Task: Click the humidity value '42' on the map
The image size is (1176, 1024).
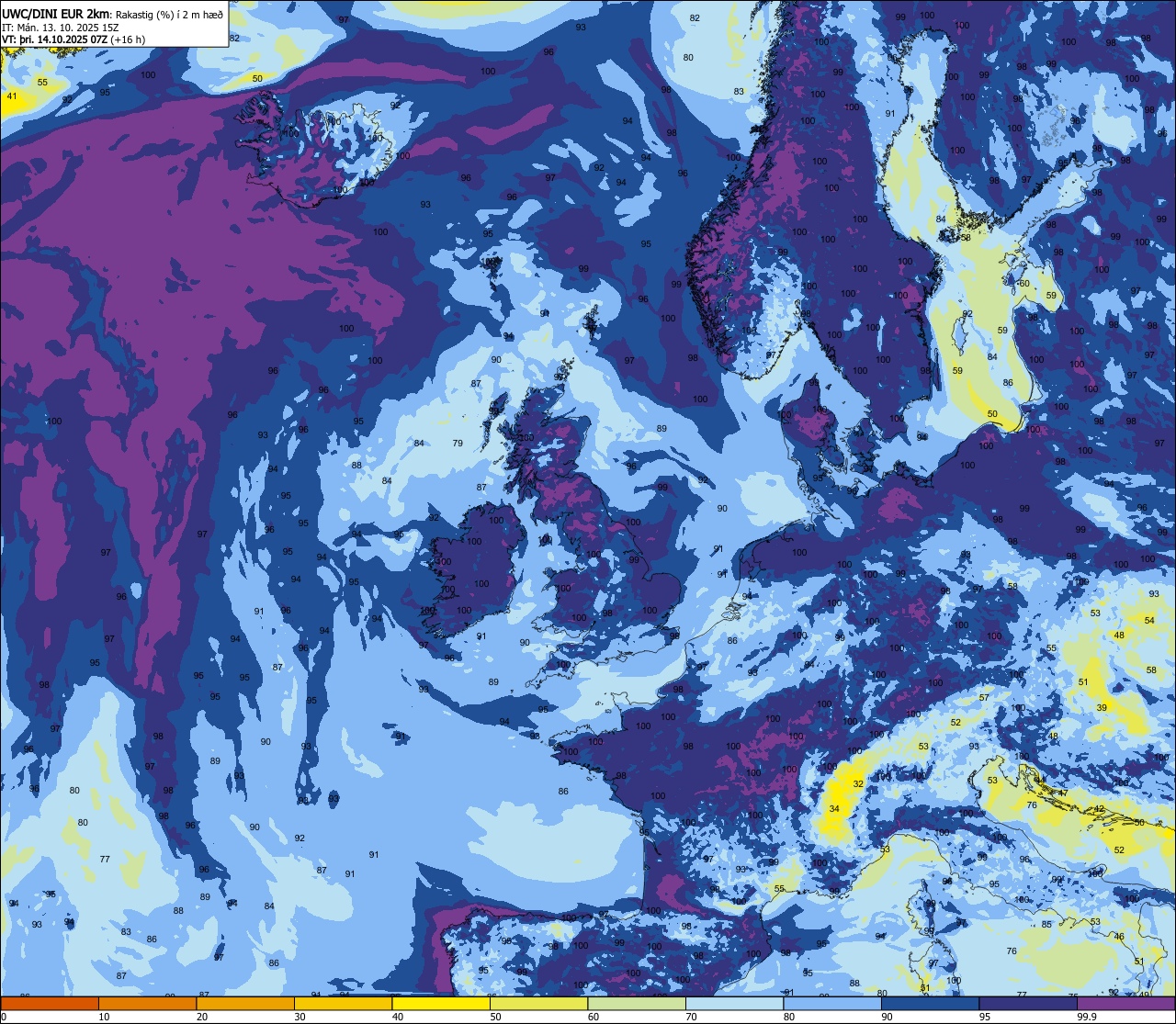Action: pyautogui.click(x=1100, y=809)
